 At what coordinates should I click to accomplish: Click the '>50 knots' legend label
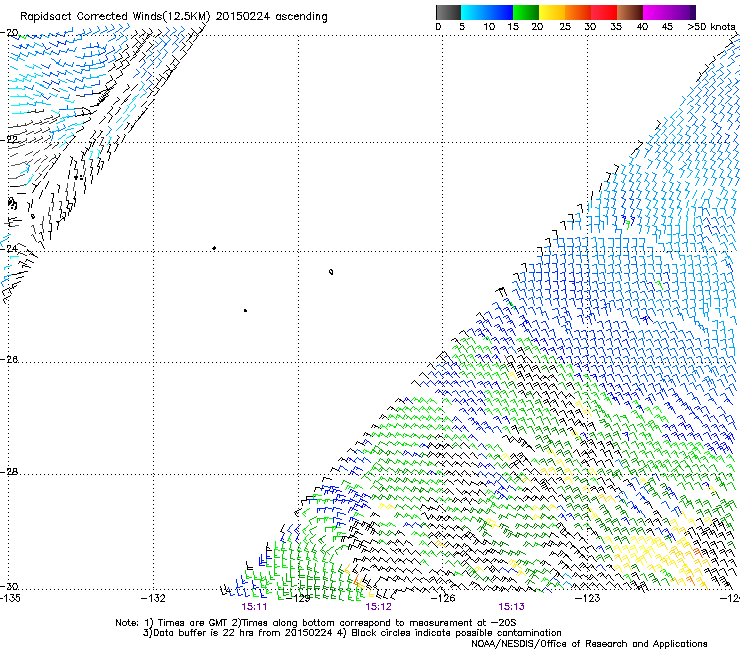tap(711, 27)
